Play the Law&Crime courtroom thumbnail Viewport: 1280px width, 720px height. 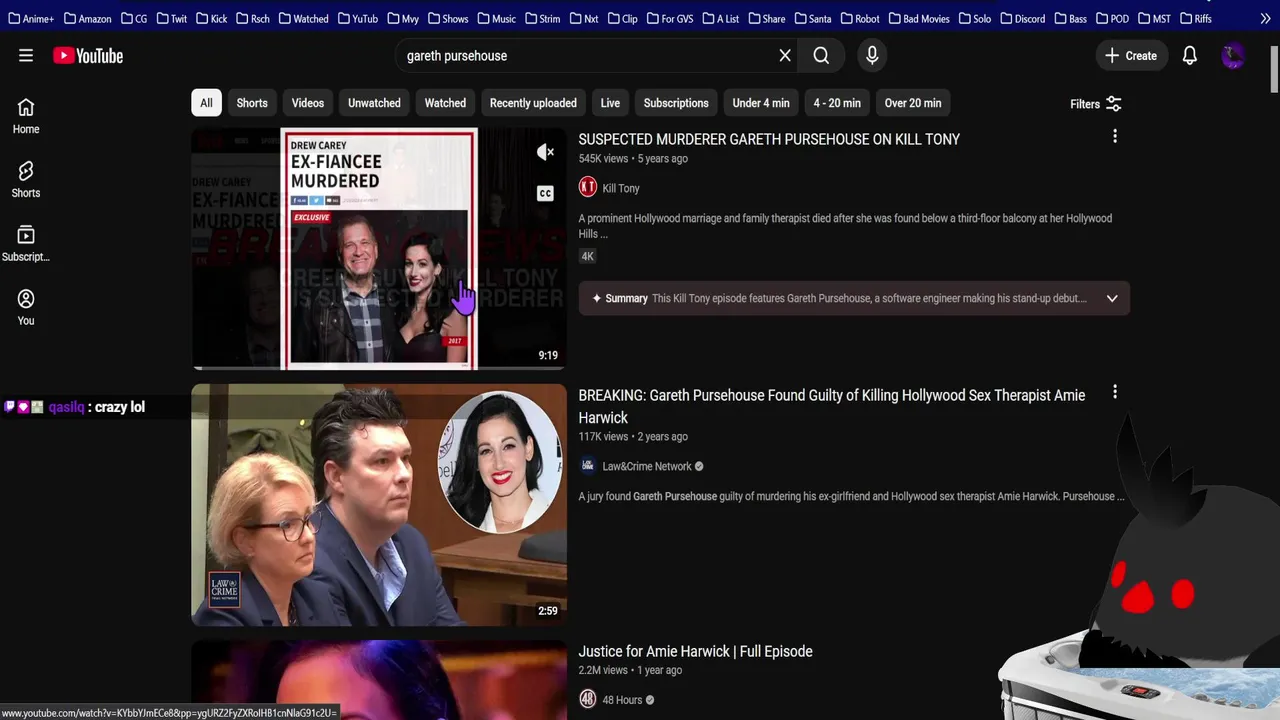379,505
